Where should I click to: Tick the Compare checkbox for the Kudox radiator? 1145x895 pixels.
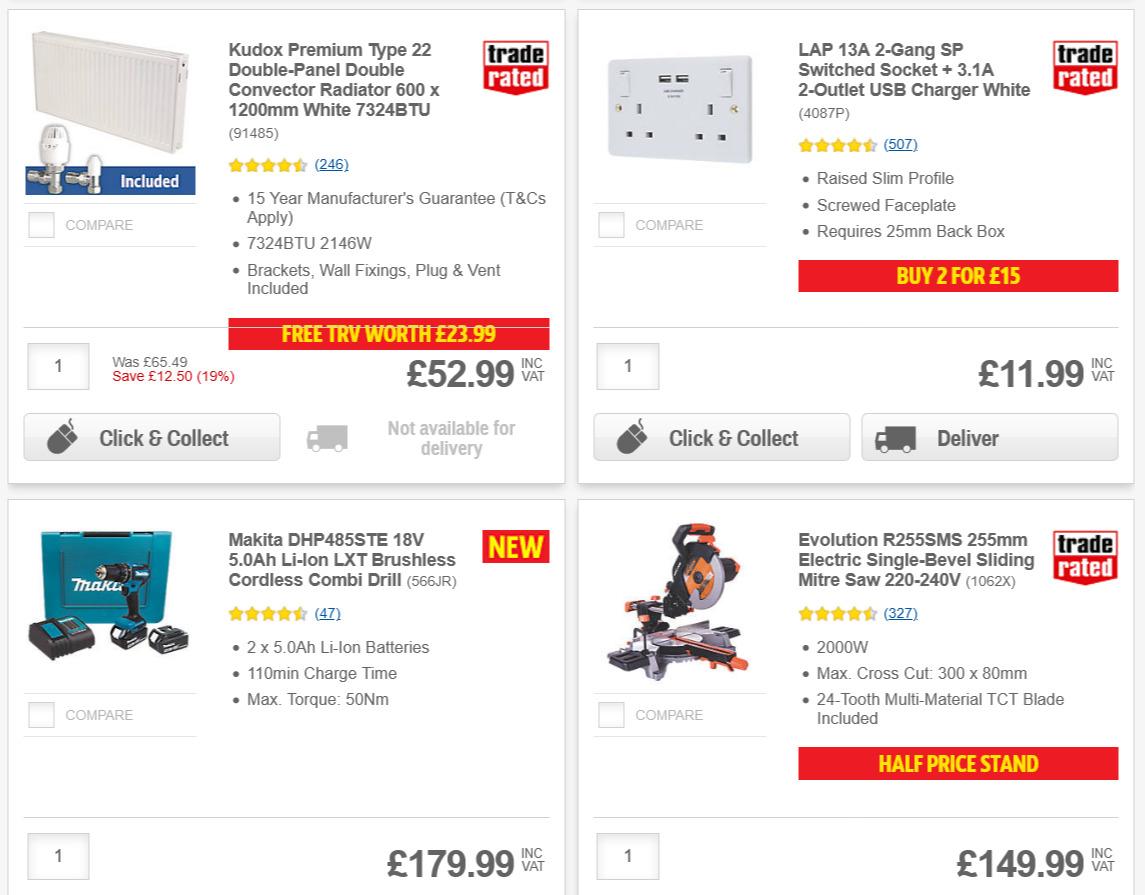[x=41, y=225]
